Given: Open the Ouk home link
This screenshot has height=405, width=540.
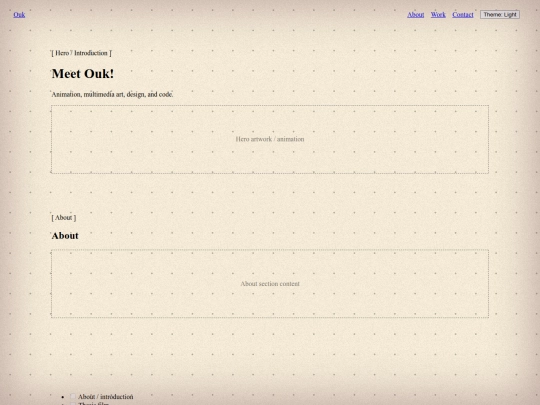Looking at the screenshot, I should click(x=19, y=14).
